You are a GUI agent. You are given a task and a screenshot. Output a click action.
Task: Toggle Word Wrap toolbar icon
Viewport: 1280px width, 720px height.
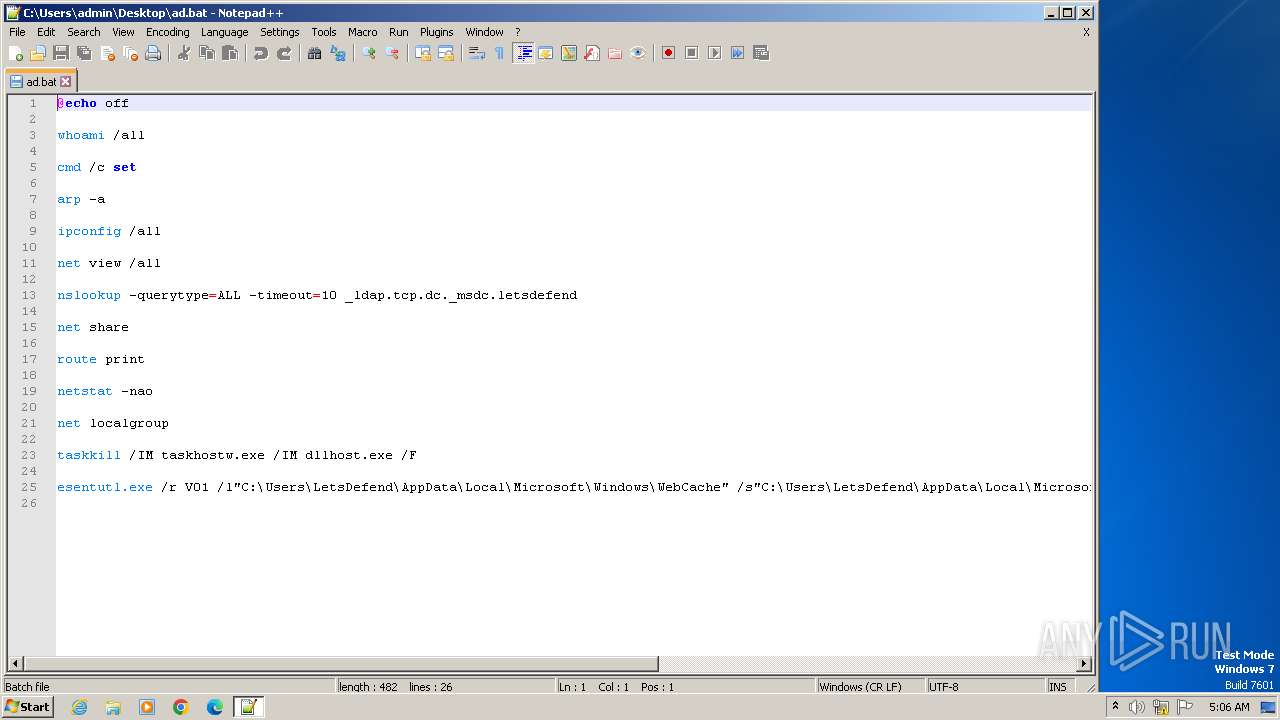click(x=477, y=53)
